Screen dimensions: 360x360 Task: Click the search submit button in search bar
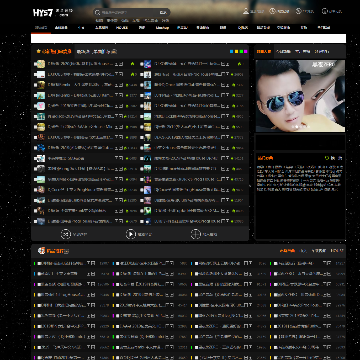(163, 12)
